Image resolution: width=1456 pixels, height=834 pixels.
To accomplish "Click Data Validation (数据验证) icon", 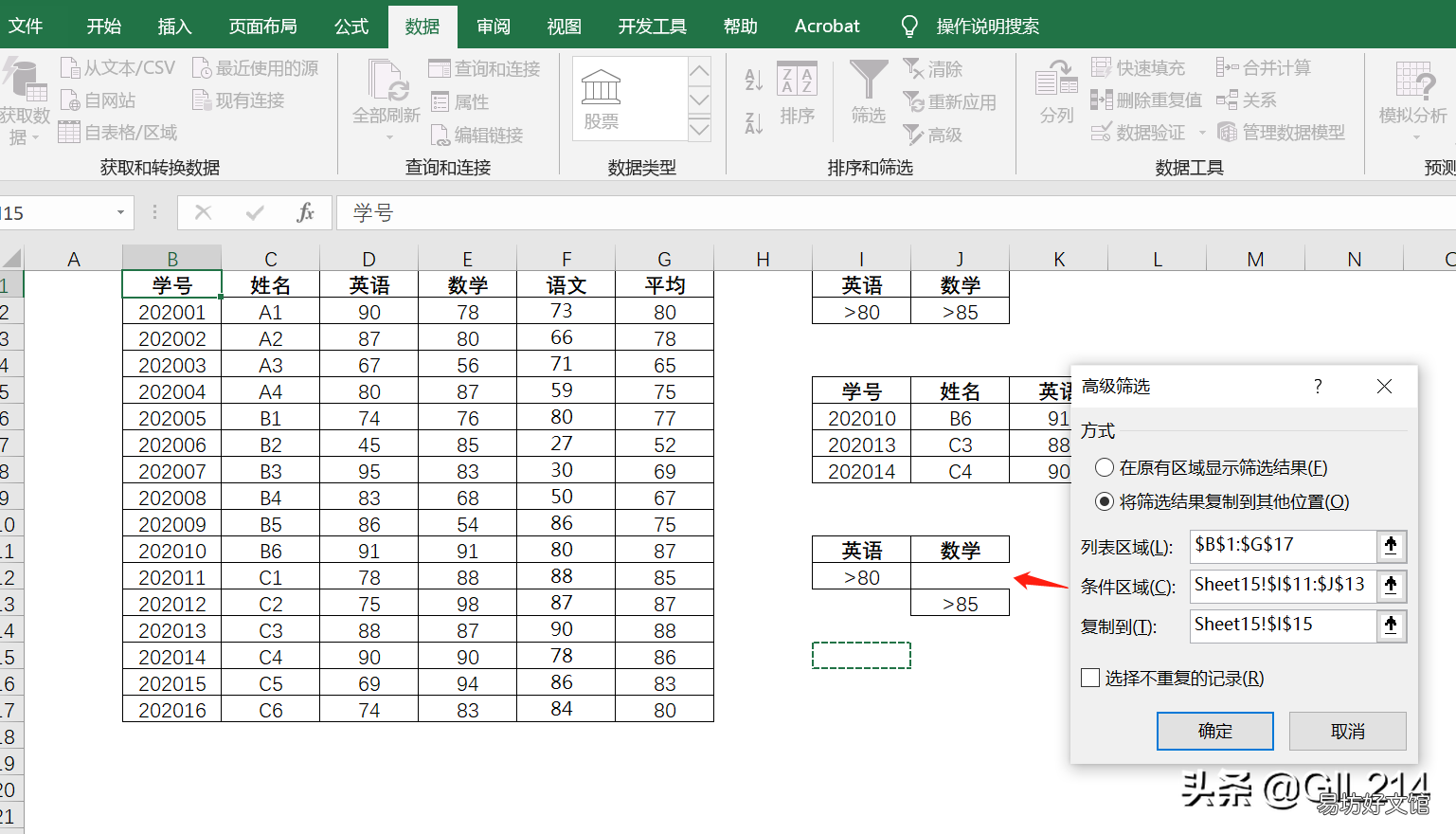I will (x=1101, y=133).
